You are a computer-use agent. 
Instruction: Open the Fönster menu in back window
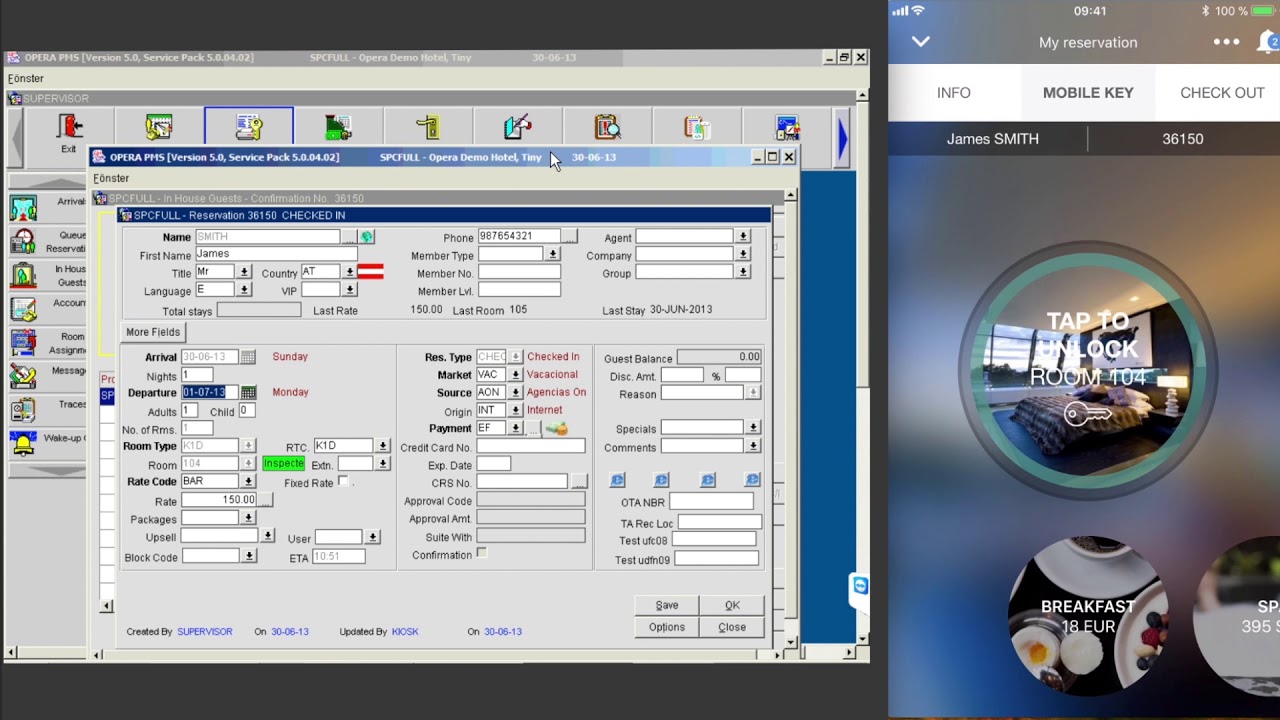click(x=26, y=78)
